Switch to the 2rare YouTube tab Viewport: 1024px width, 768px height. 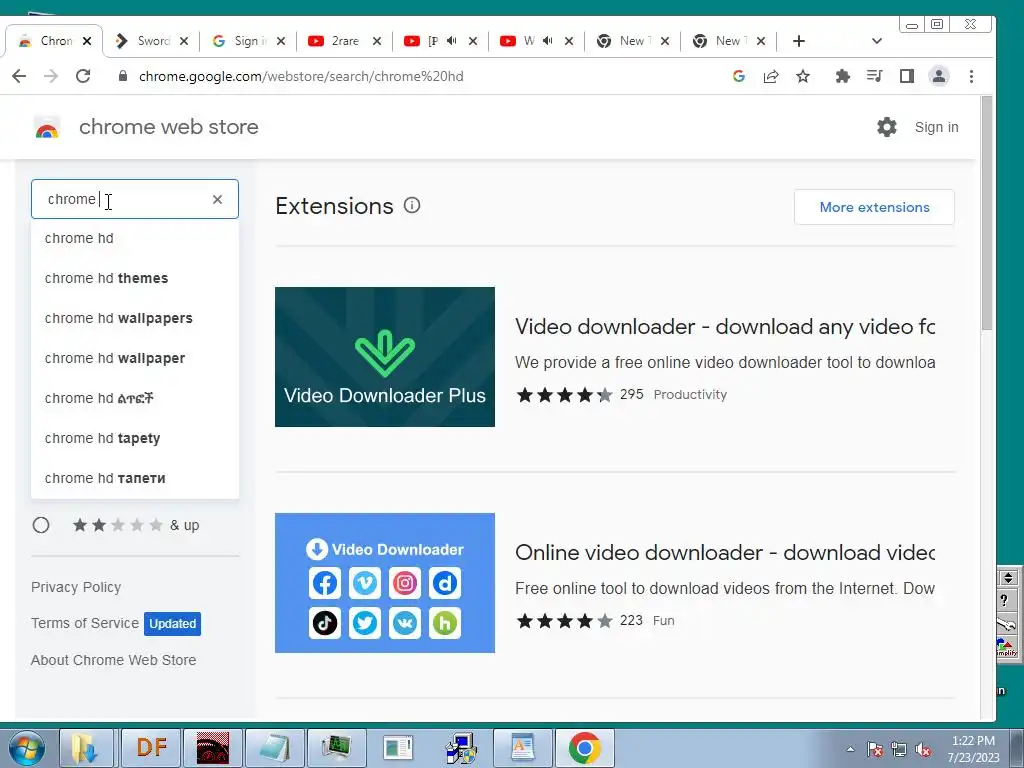[x=344, y=41]
